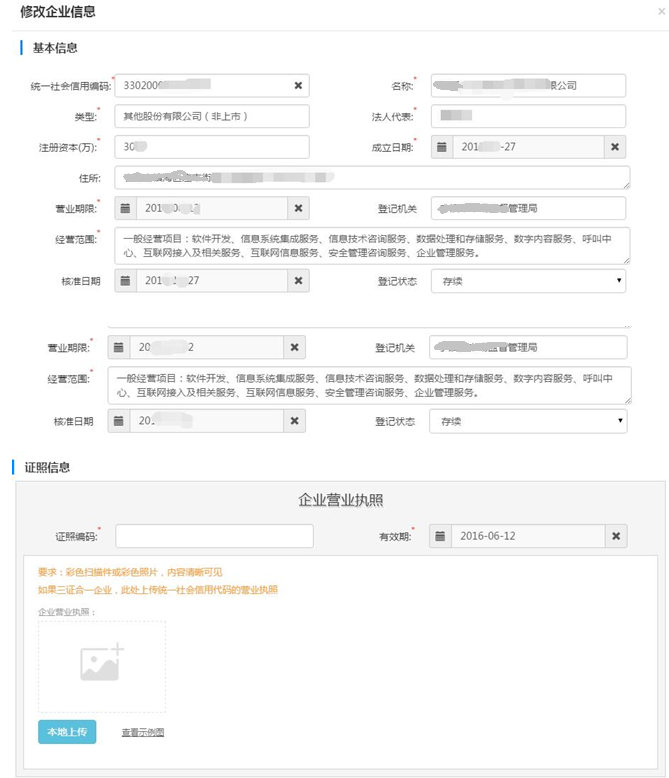
Task: Open the lower 登记状态 dropdown showing 存续
Action: point(528,421)
